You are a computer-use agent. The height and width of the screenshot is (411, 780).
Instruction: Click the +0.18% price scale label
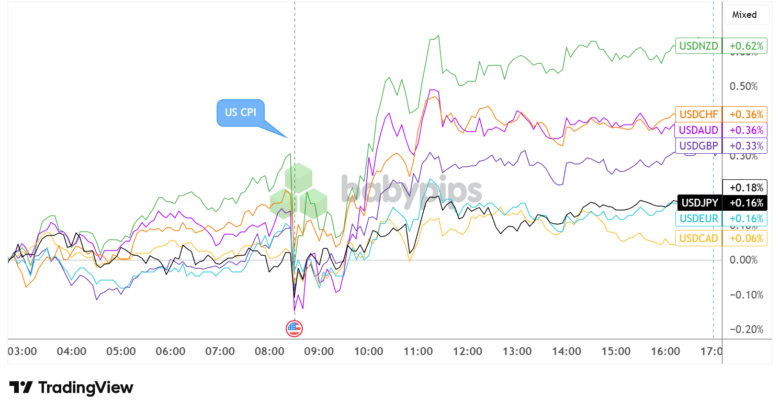[x=747, y=187]
